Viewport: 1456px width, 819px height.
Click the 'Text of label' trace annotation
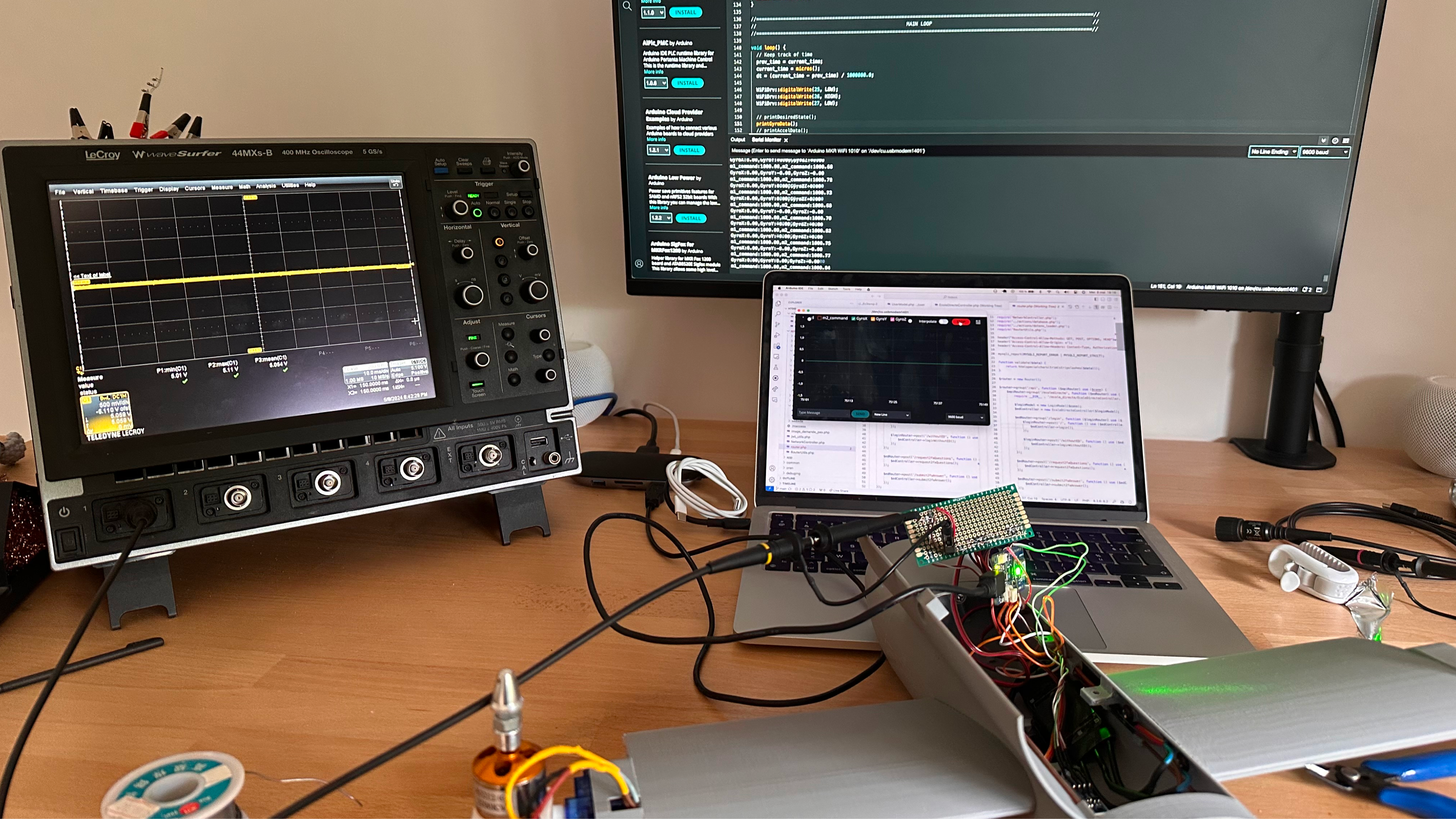pos(92,276)
